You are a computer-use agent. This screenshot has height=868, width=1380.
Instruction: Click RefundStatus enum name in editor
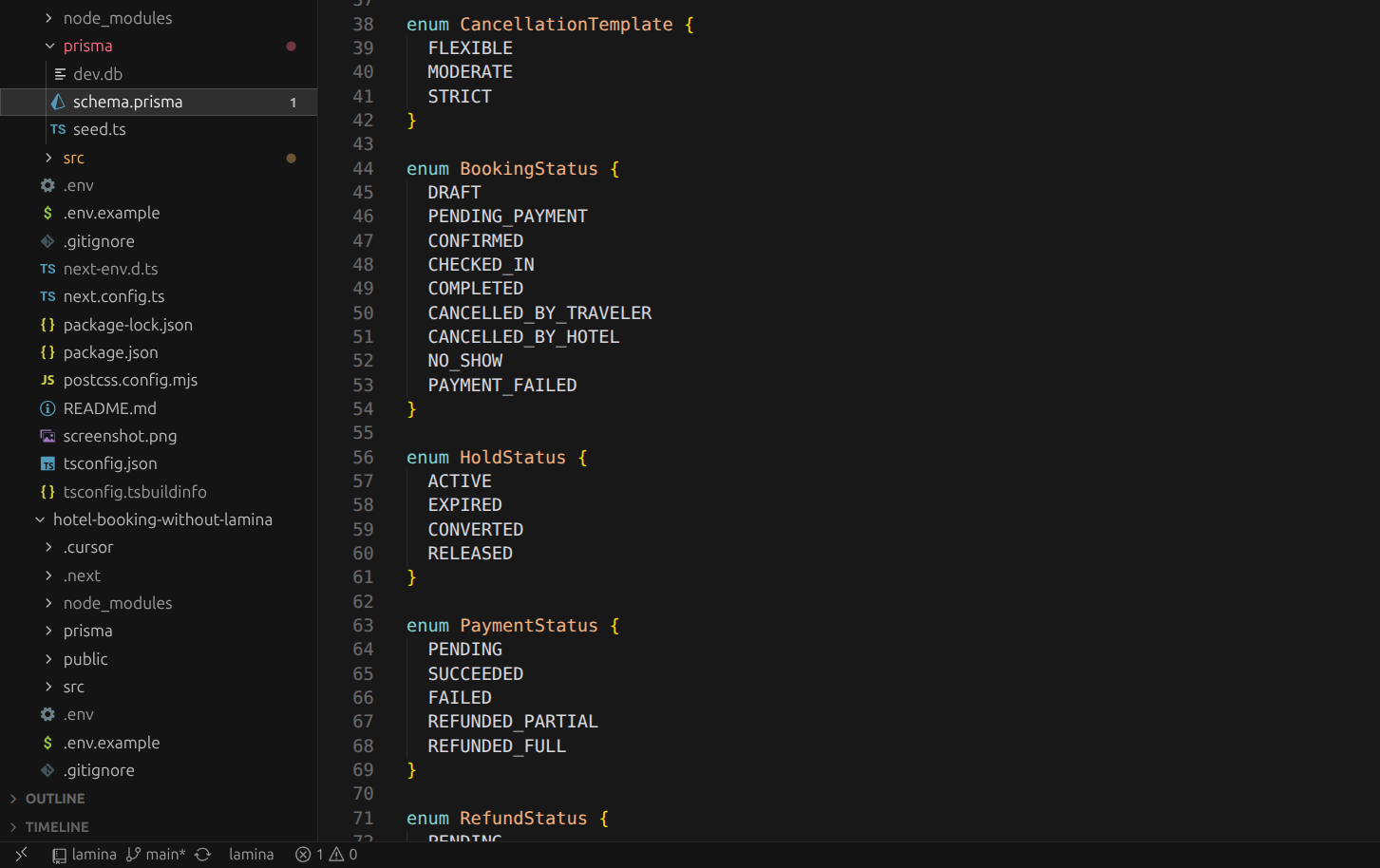coord(523,819)
